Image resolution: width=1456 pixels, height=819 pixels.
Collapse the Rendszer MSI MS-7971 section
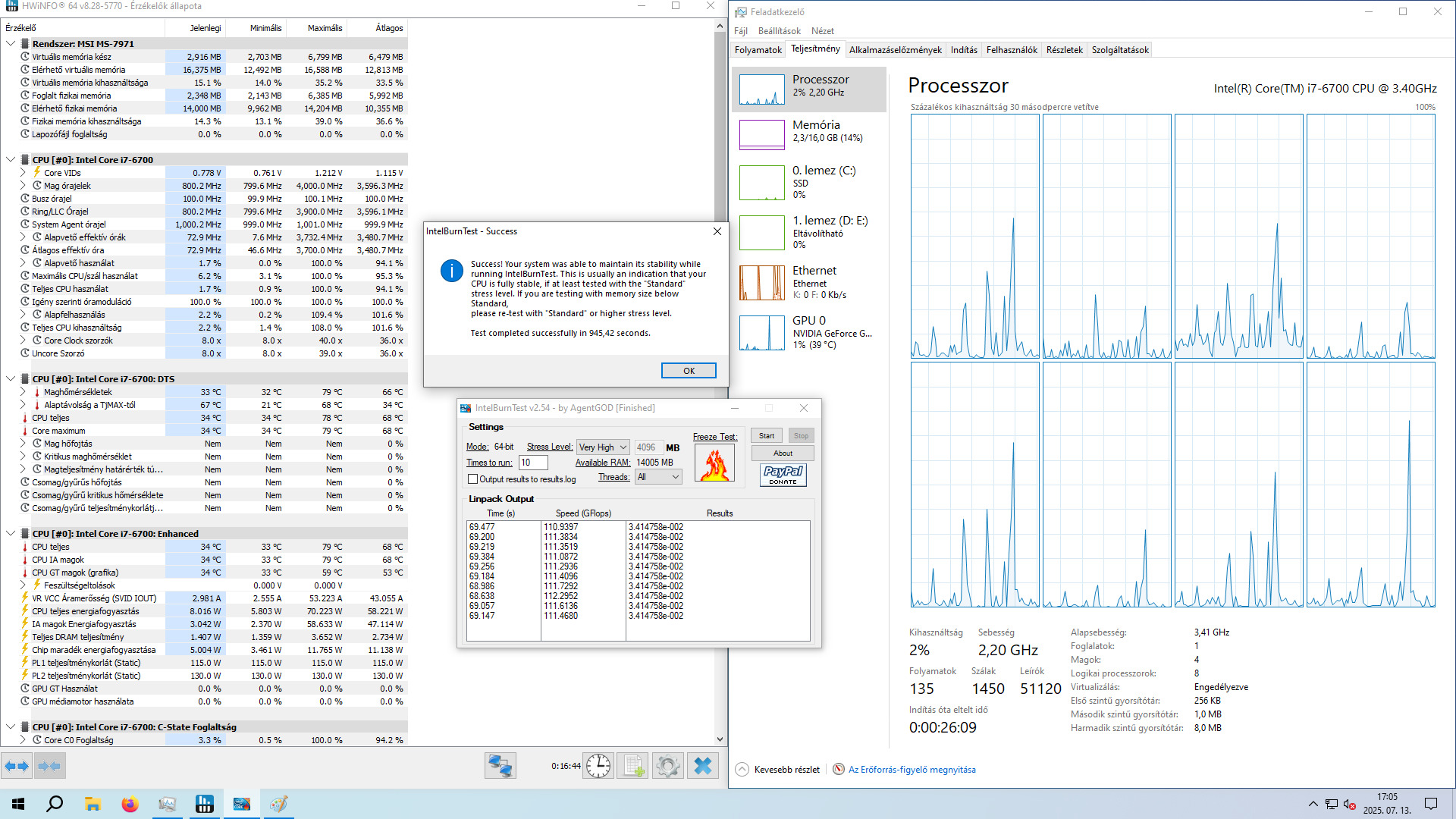point(11,44)
